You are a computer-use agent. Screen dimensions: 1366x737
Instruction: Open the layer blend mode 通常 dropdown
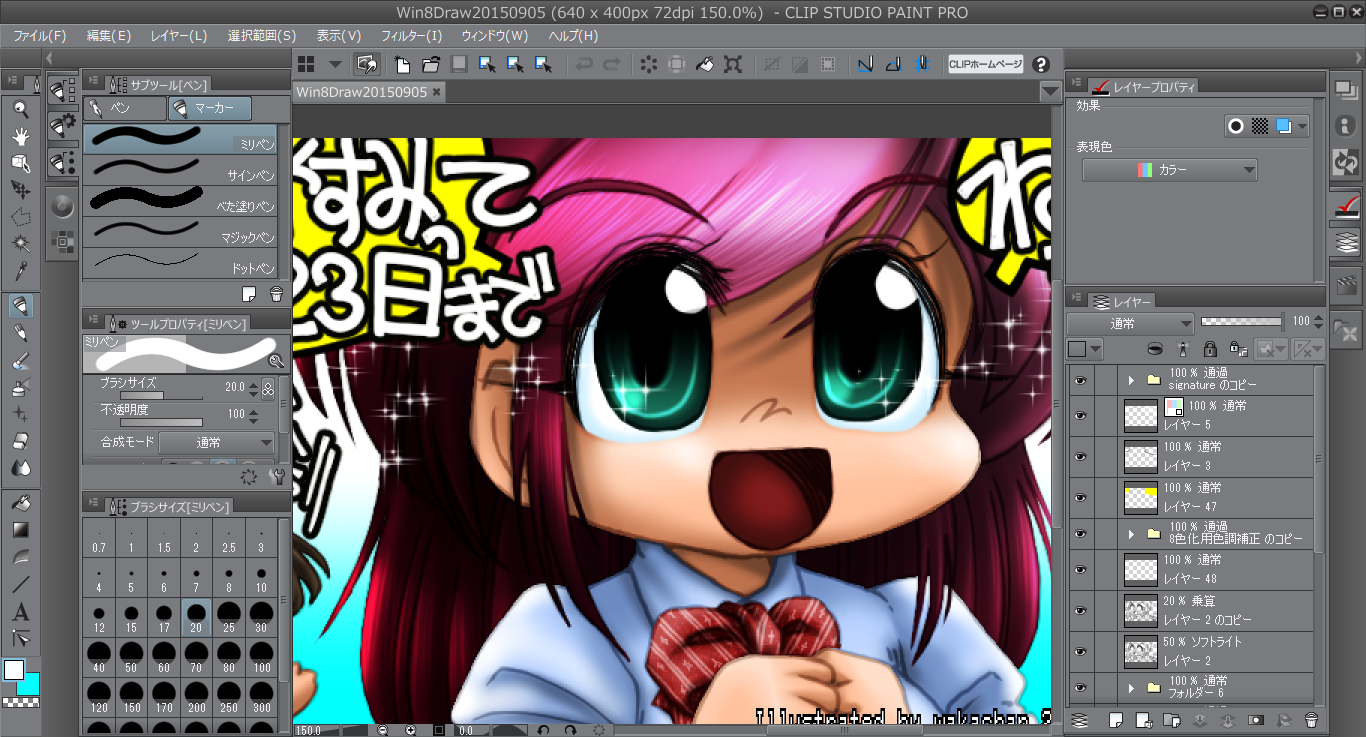pos(1130,323)
